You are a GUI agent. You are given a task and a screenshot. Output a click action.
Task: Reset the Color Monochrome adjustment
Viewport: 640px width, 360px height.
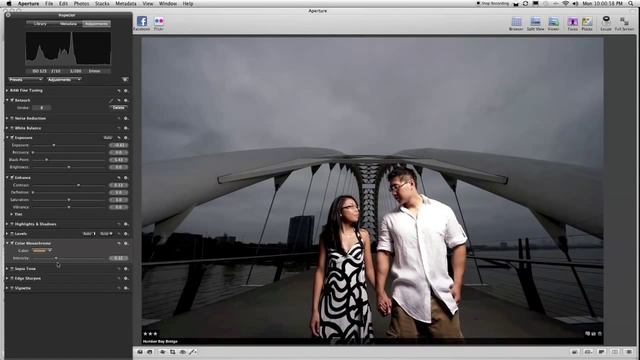point(119,243)
